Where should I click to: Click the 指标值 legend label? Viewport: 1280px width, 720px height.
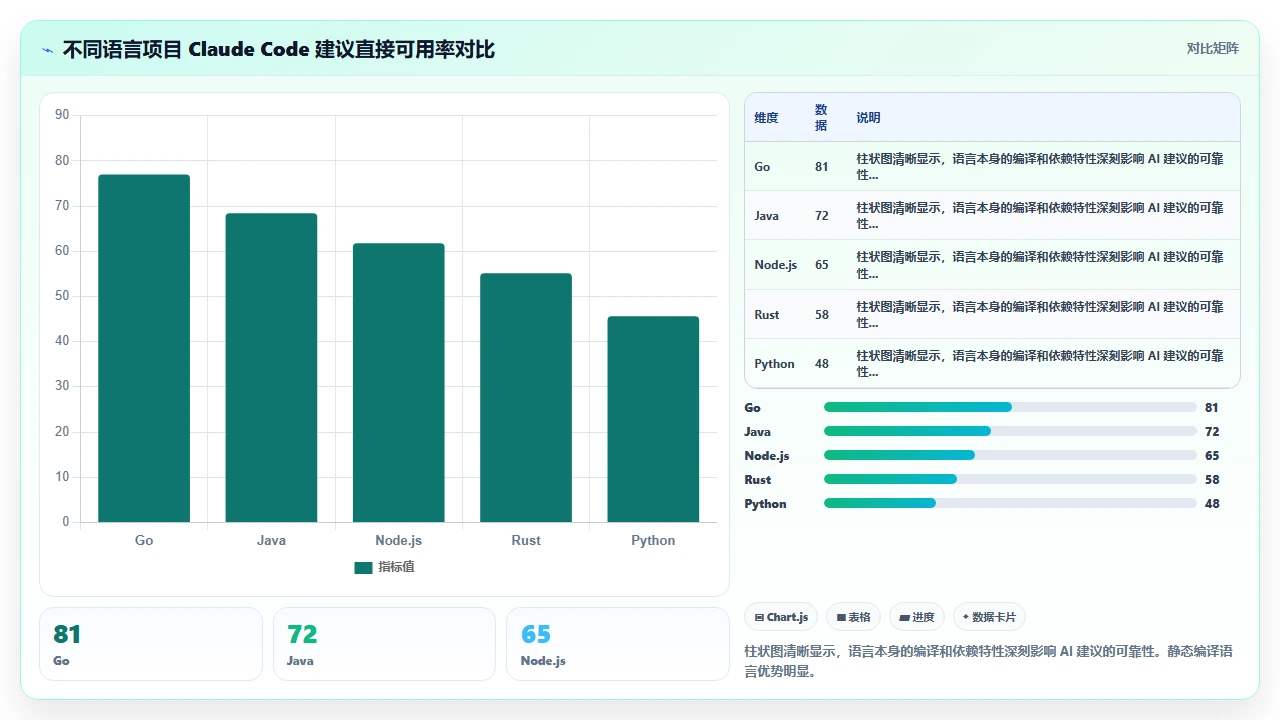tap(396, 567)
